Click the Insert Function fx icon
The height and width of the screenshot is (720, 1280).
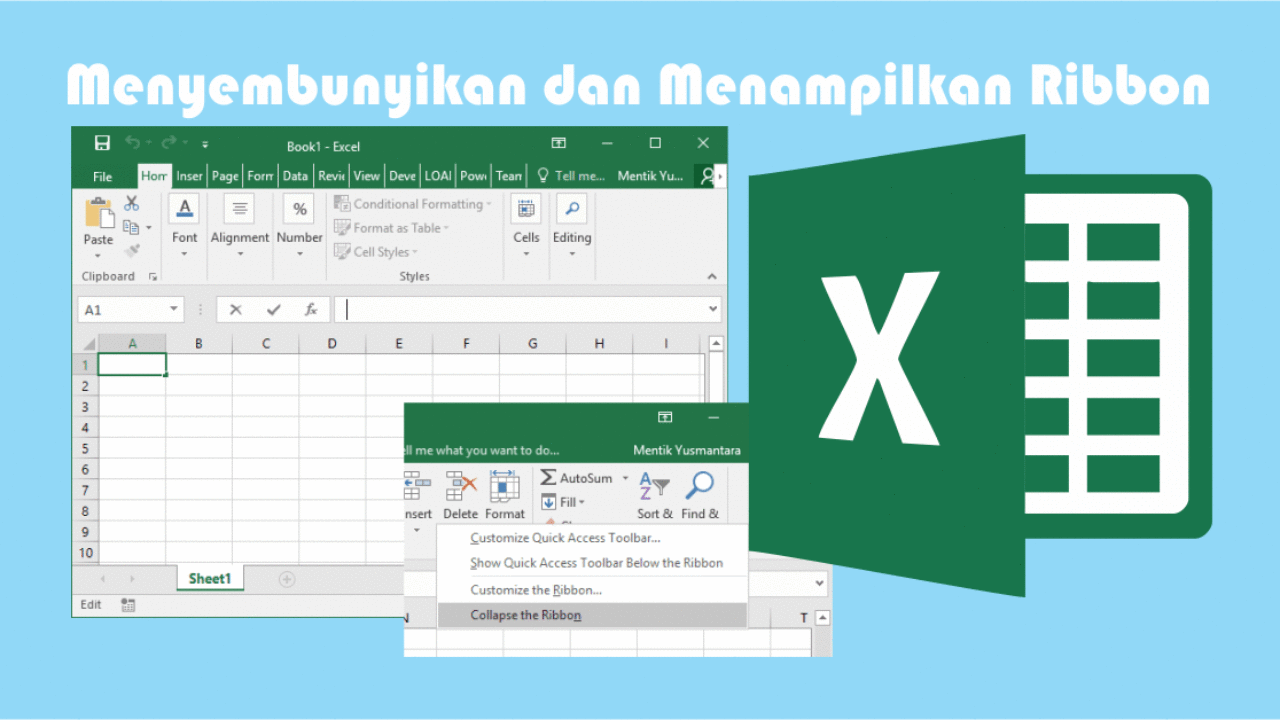click(x=311, y=310)
